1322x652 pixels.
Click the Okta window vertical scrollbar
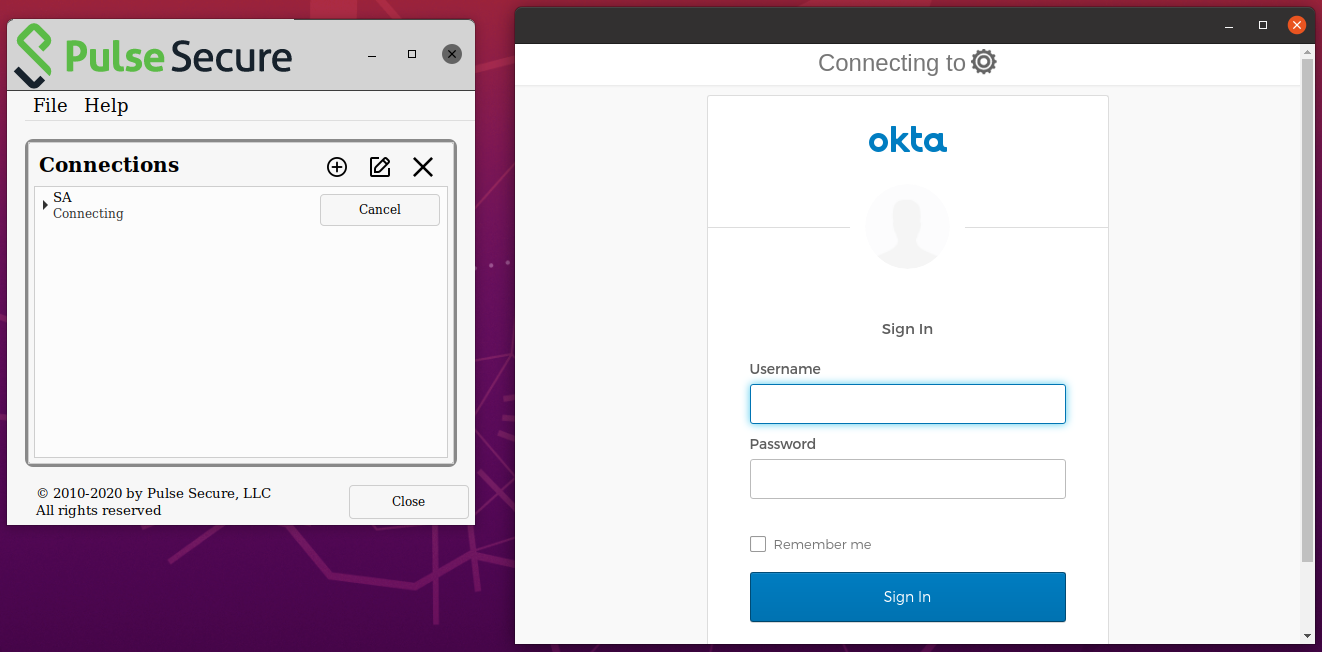coord(1308,310)
